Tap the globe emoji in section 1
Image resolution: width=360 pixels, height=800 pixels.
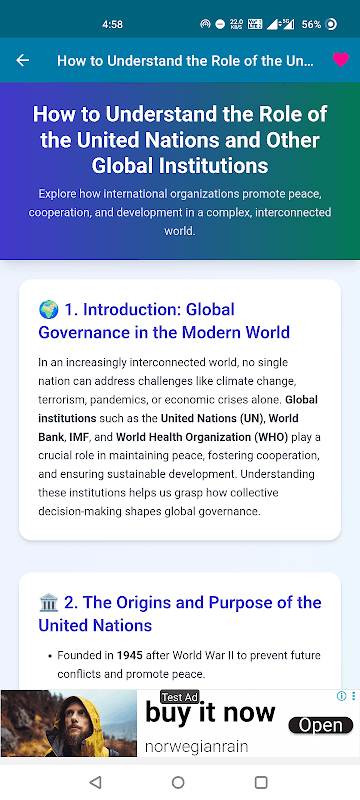pos(48,309)
